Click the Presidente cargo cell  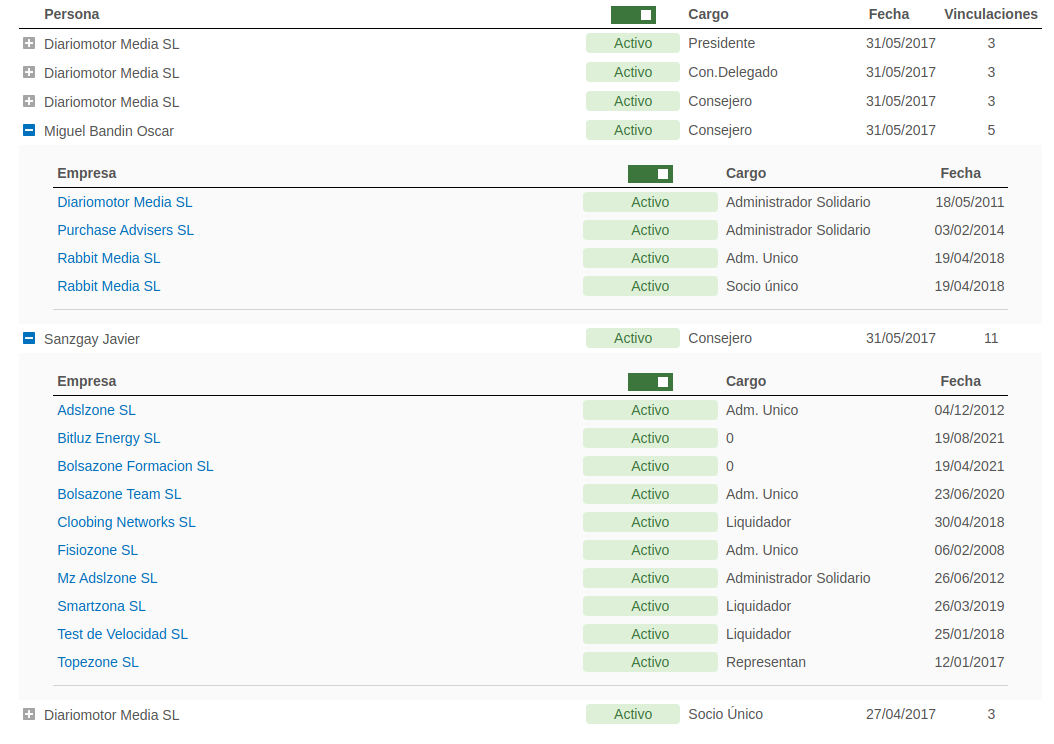[x=721, y=43]
